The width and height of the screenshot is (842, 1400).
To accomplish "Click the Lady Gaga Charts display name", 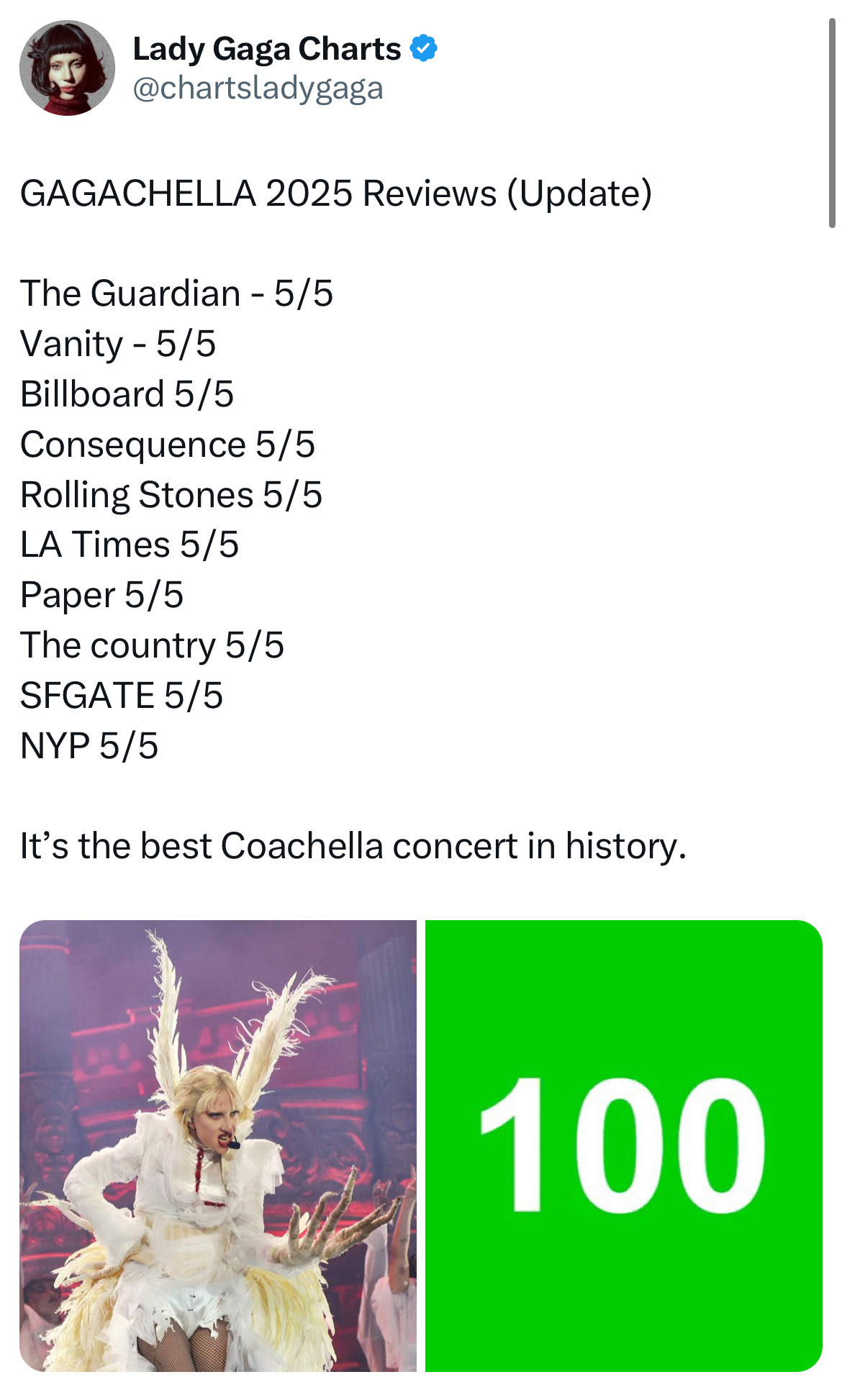I will coord(266,49).
